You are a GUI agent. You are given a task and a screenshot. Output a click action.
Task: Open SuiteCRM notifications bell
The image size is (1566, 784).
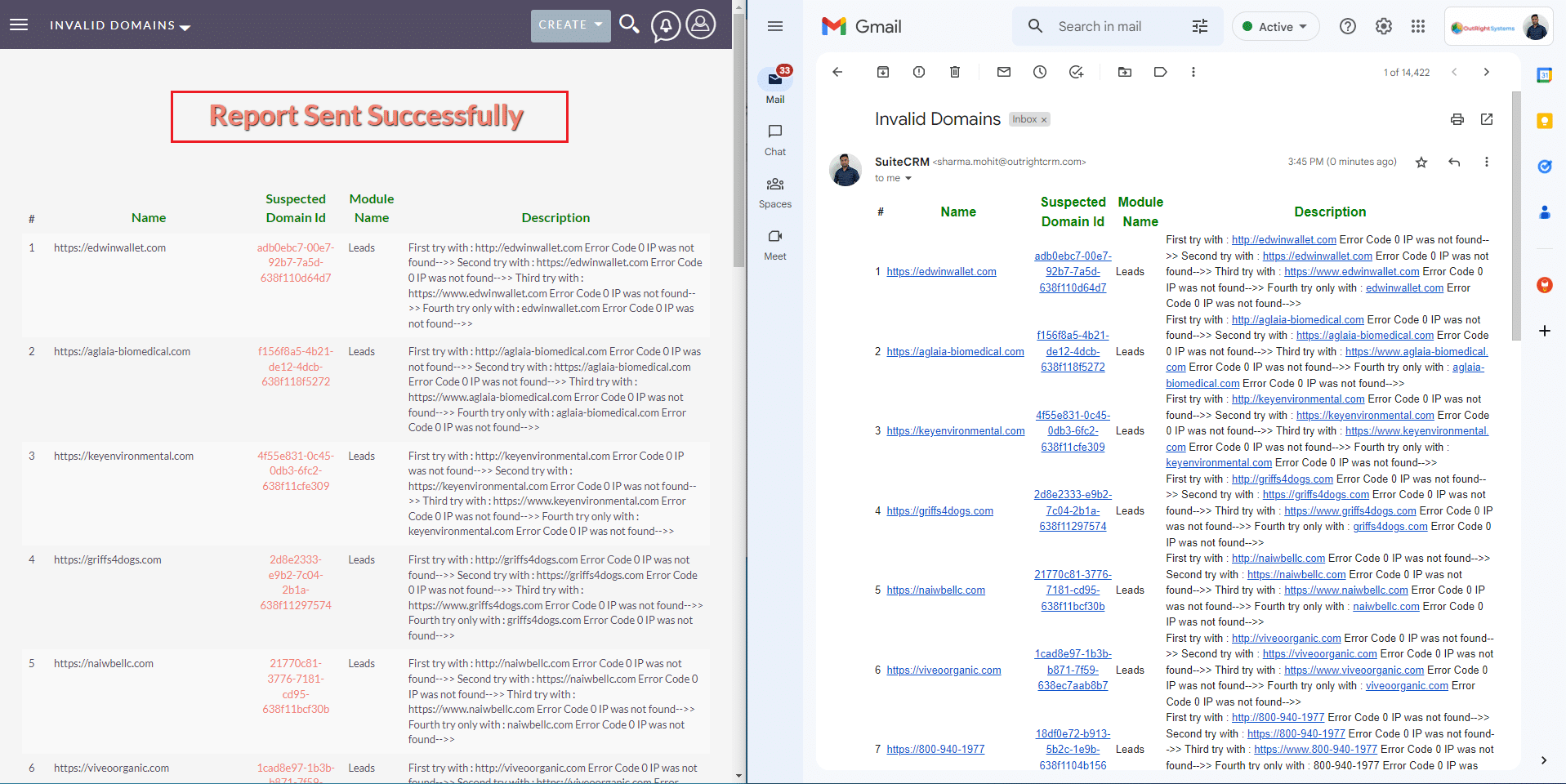pos(666,25)
